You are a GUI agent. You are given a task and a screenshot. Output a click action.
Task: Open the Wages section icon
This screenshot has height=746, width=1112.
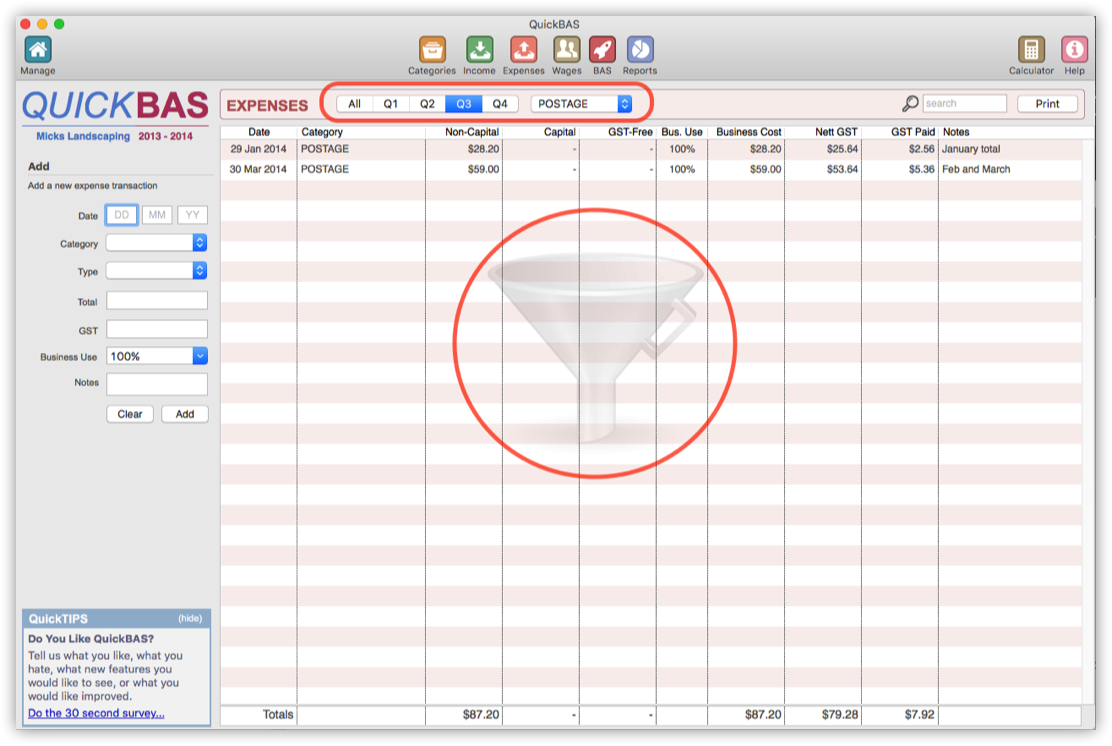coord(567,47)
